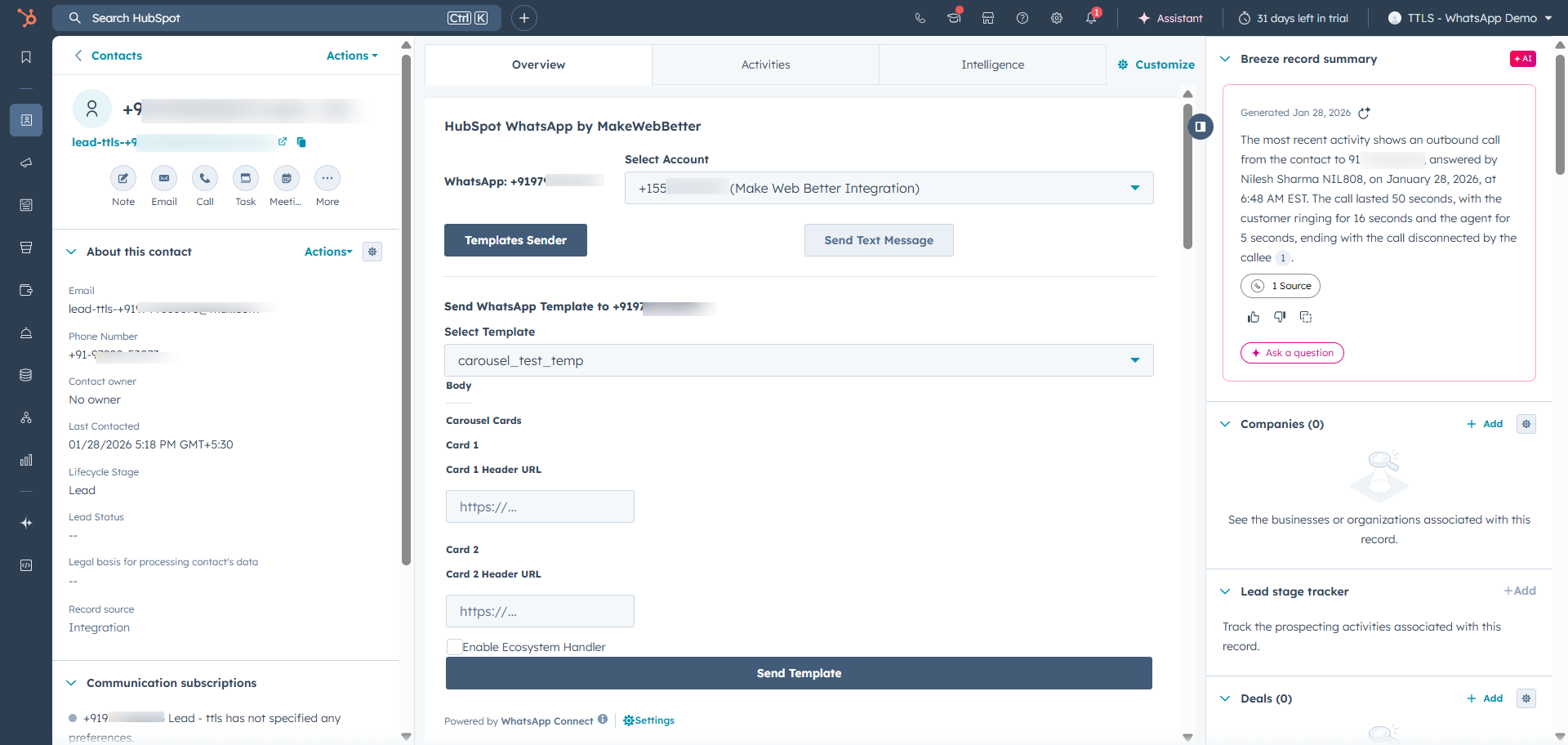Refresh the Breeze record summary
Screen dimensions: 1568x745
coord(1364,113)
